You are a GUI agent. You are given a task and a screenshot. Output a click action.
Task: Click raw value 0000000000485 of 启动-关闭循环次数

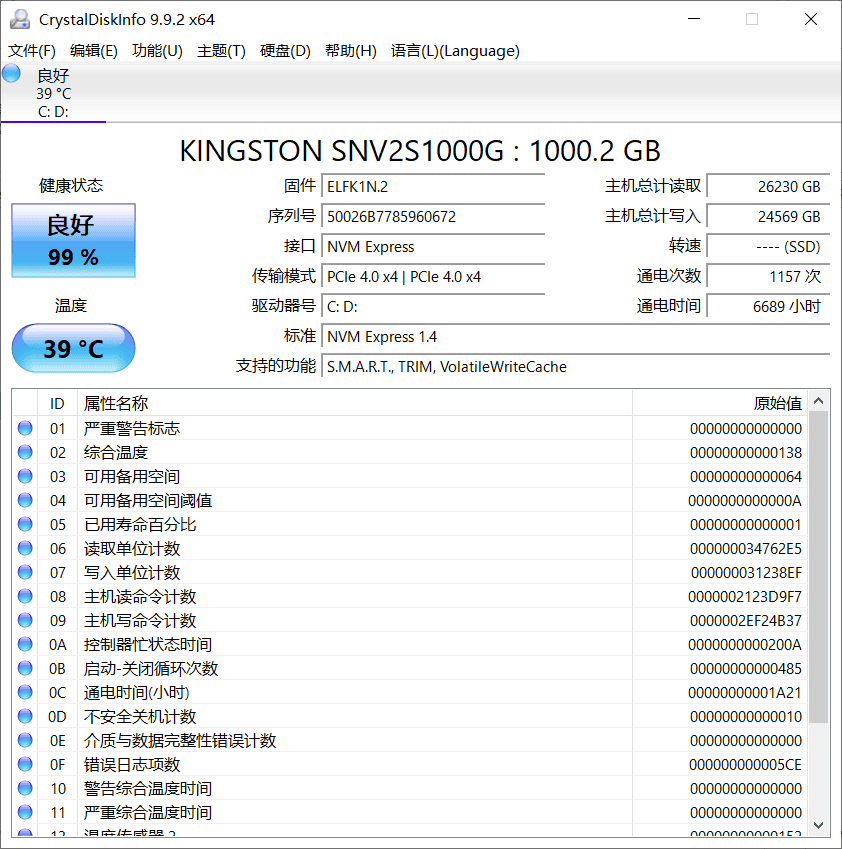746,669
